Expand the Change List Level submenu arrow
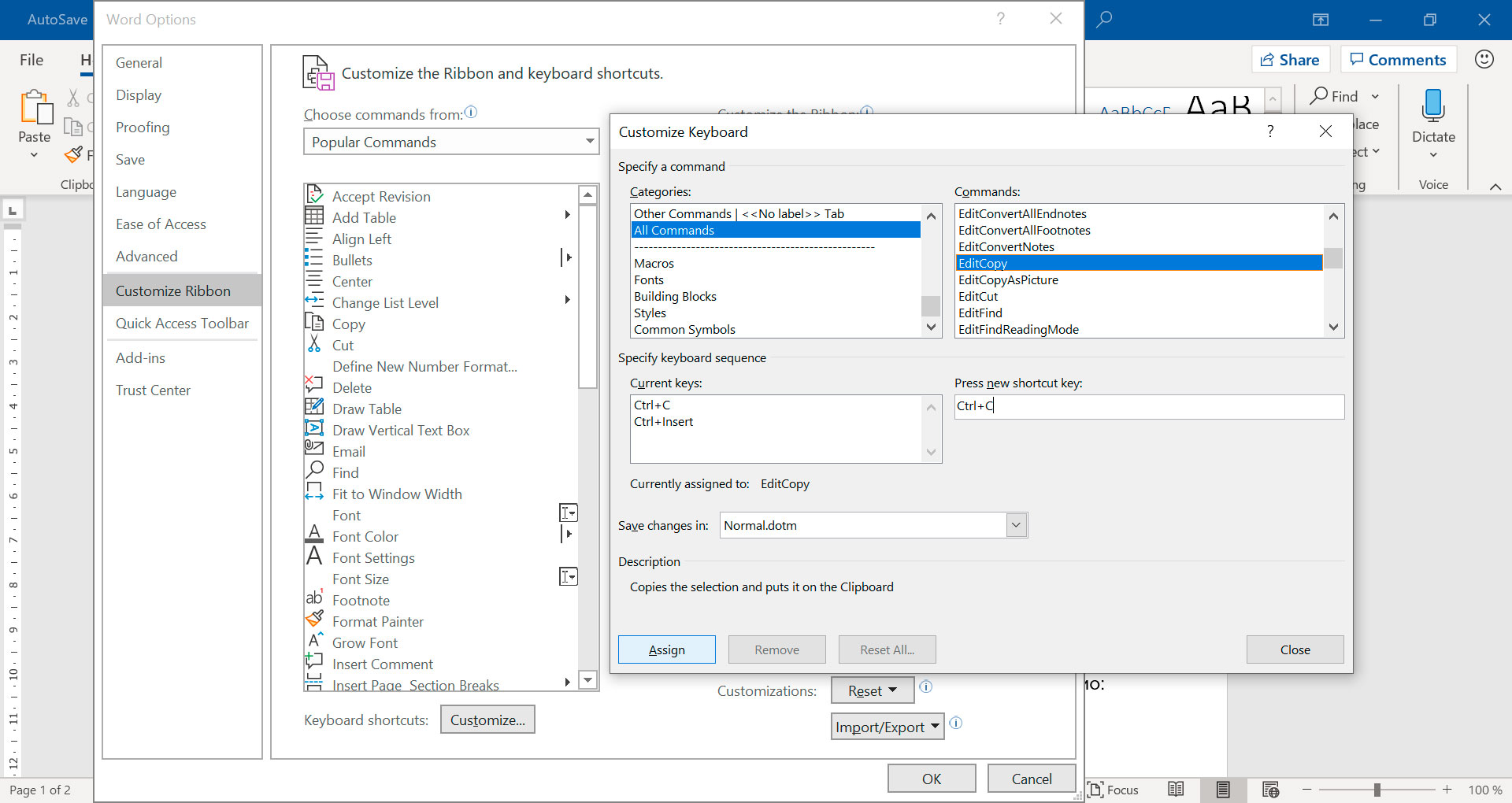Screen dimensions: 1512x803 pyautogui.click(x=567, y=300)
